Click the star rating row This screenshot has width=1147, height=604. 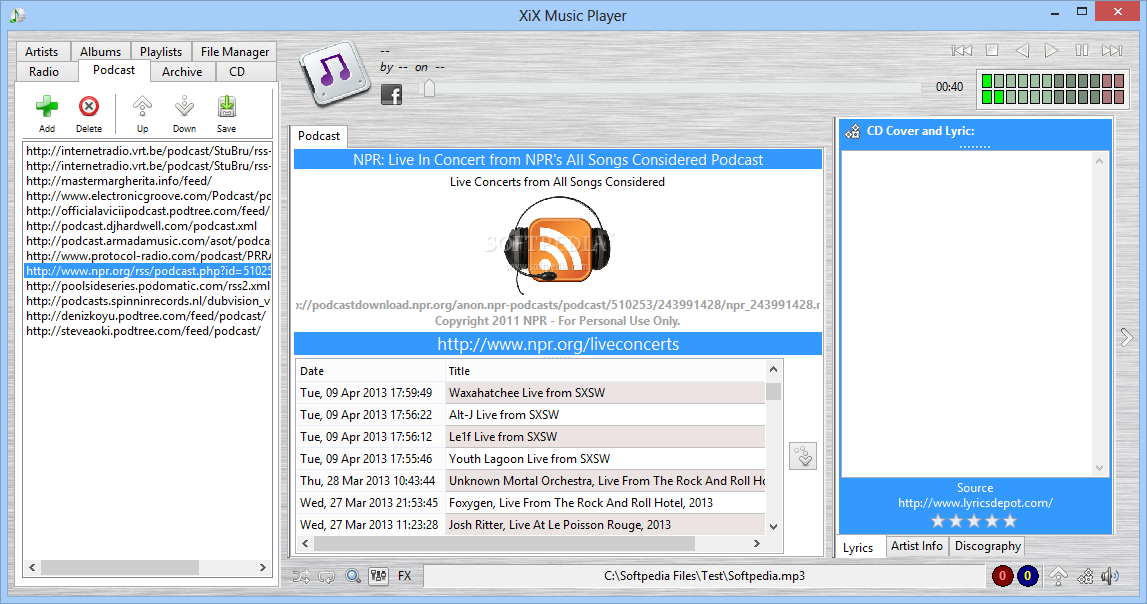coord(974,521)
